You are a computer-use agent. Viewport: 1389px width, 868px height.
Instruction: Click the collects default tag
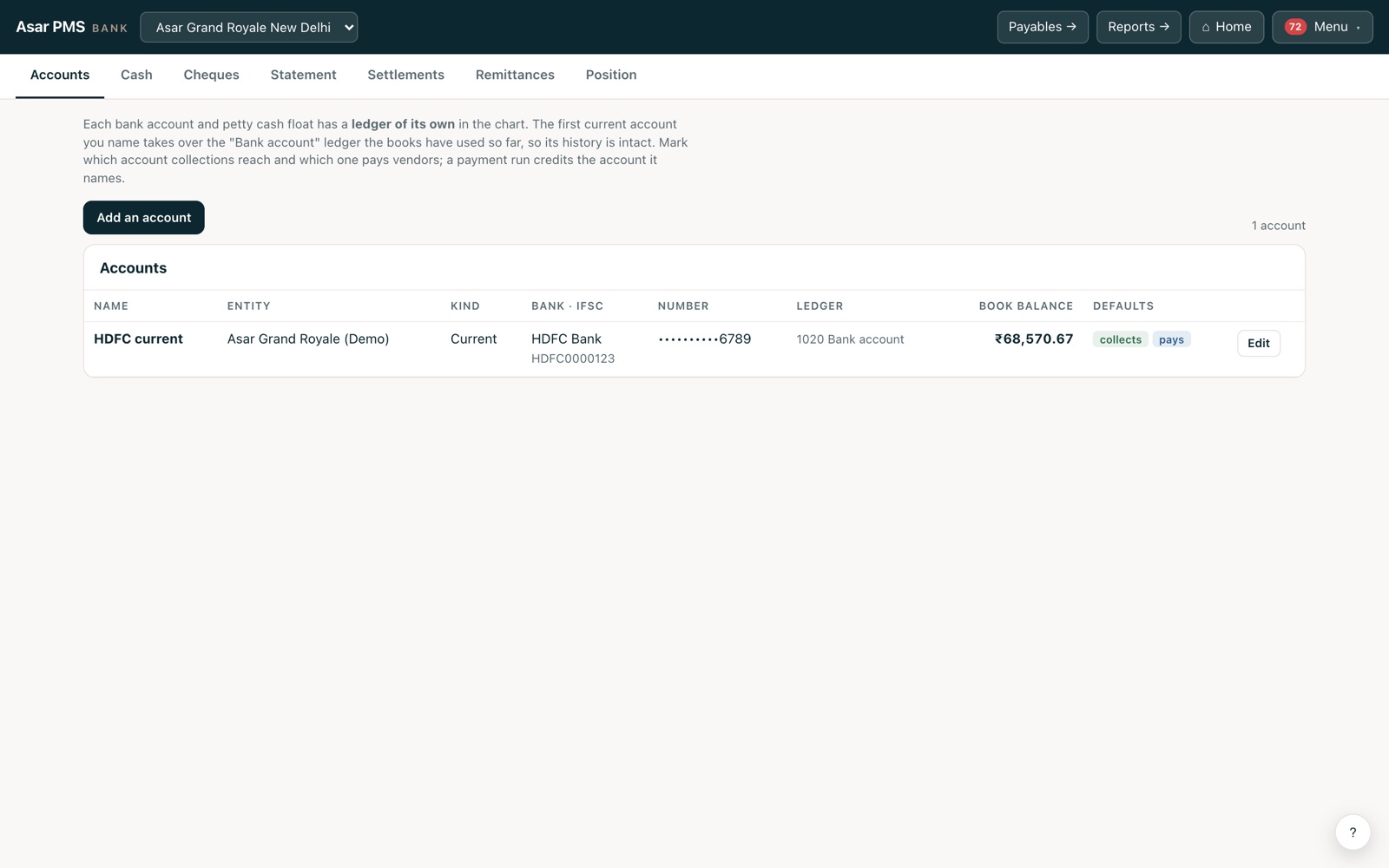click(x=1120, y=339)
